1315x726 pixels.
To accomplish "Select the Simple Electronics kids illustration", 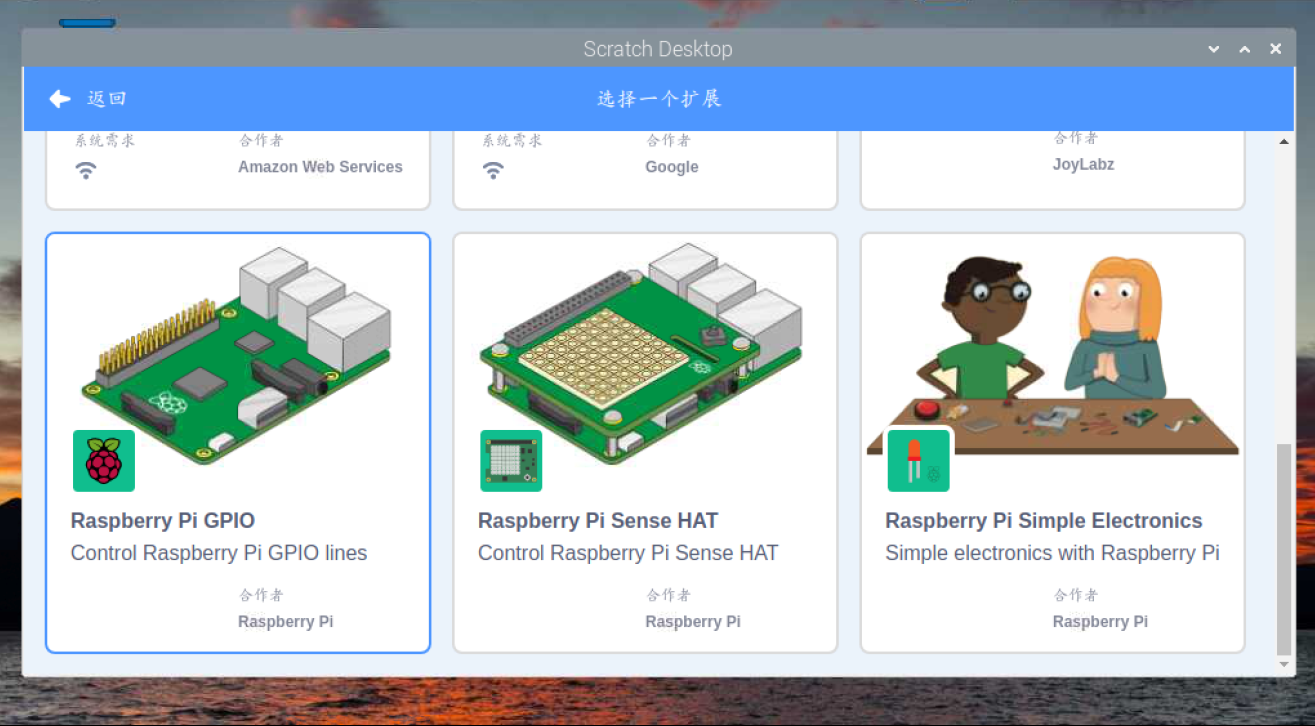I will 1053,354.
